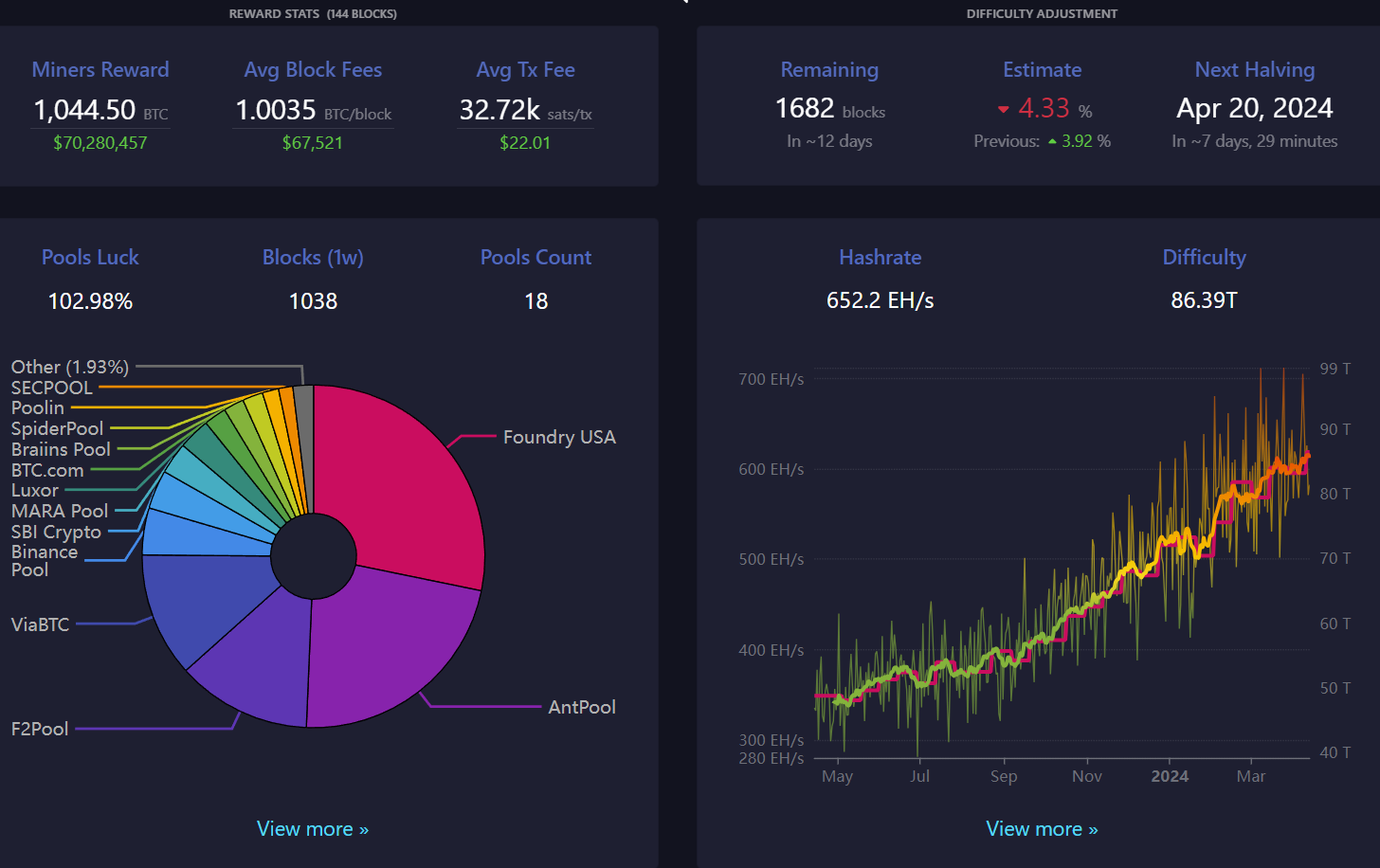1380x868 pixels.
Task: Click the $22.01 fee amount
Action: pos(525,143)
